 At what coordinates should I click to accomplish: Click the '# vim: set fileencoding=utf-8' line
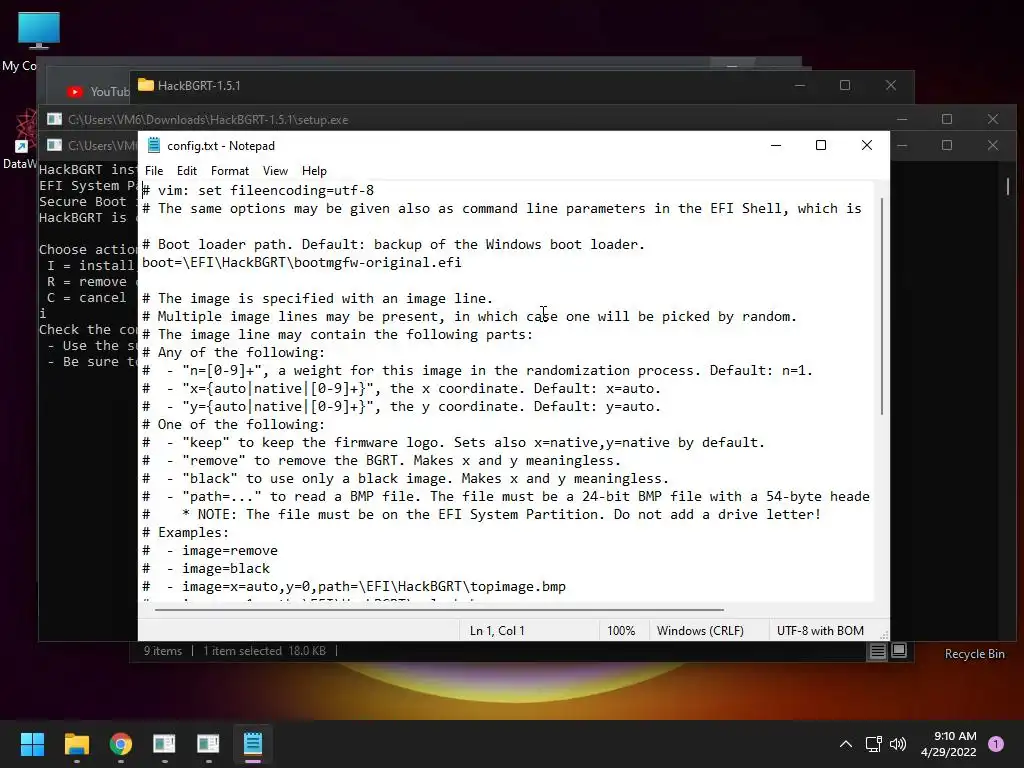258,191
